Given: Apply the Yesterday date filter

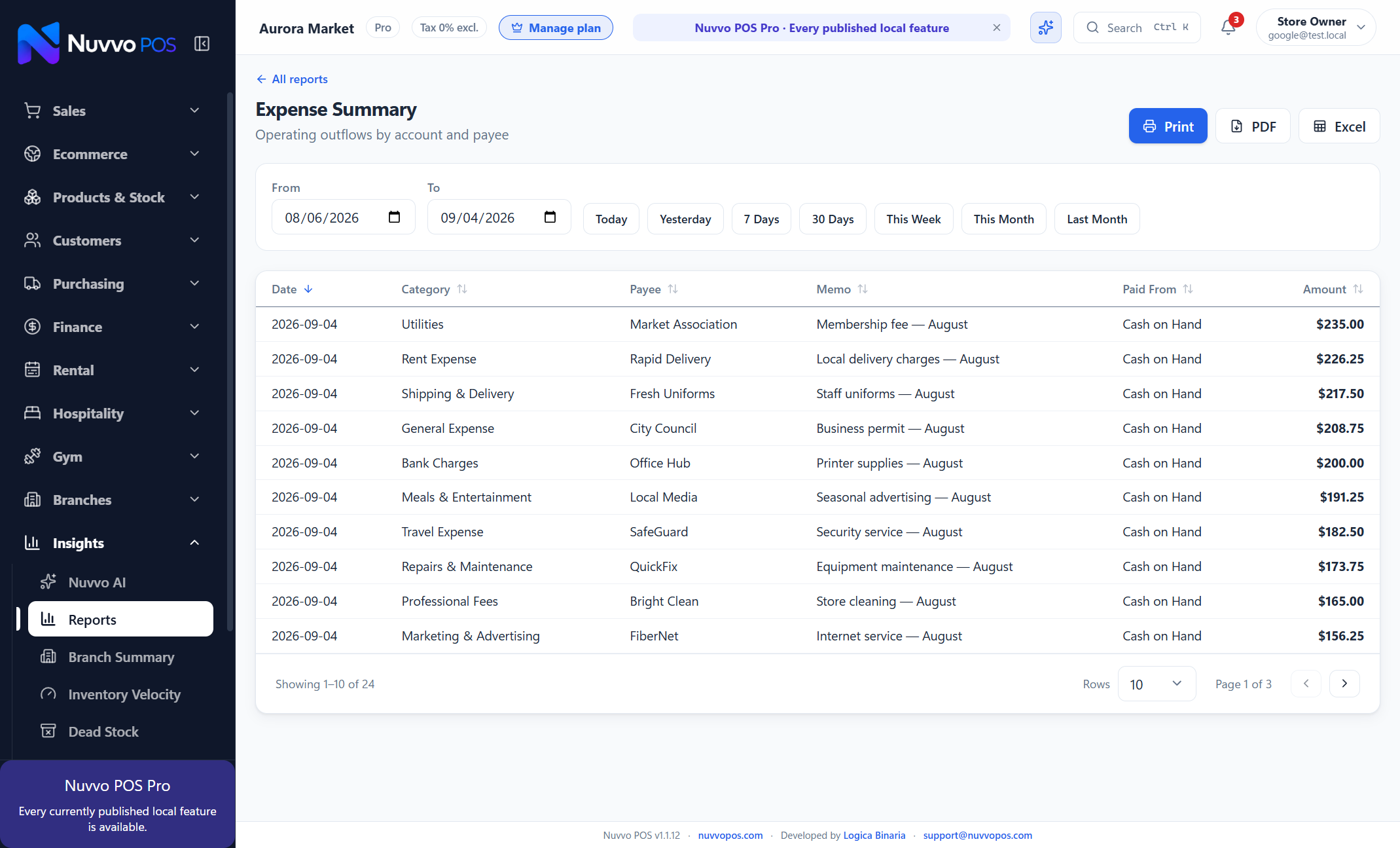Looking at the screenshot, I should click(685, 219).
